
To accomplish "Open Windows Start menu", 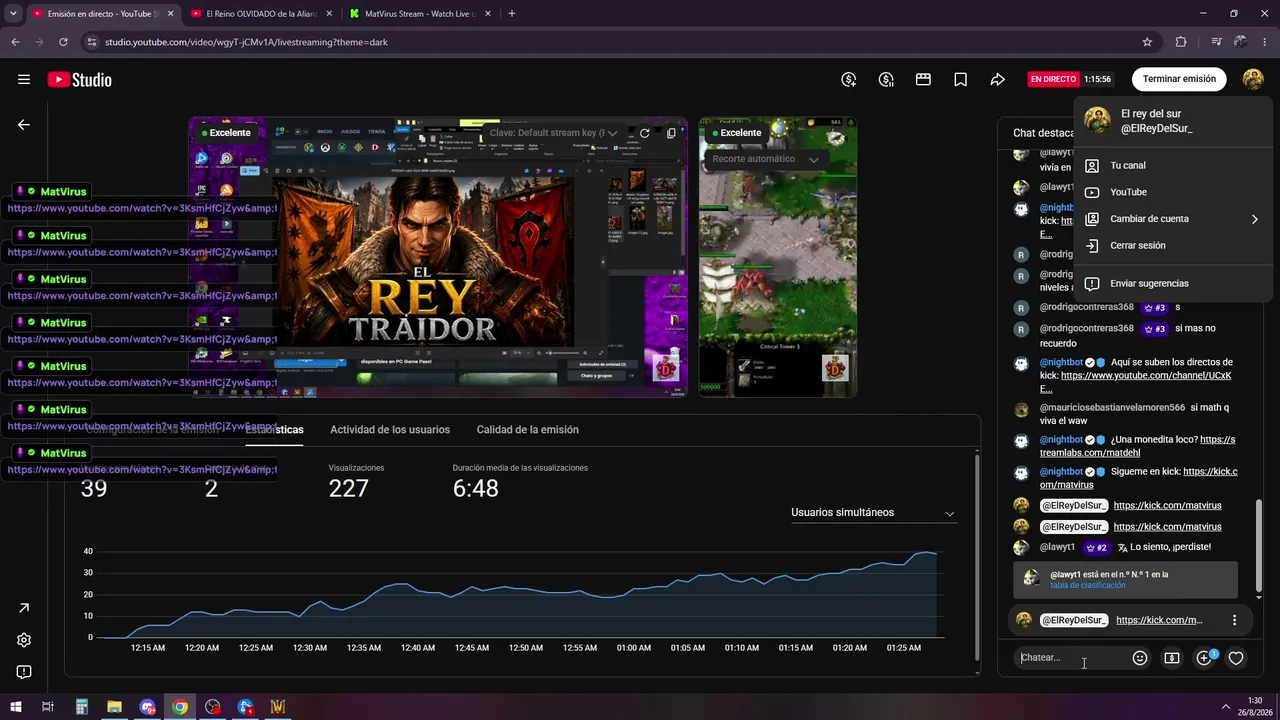I will tap(15, 707).
